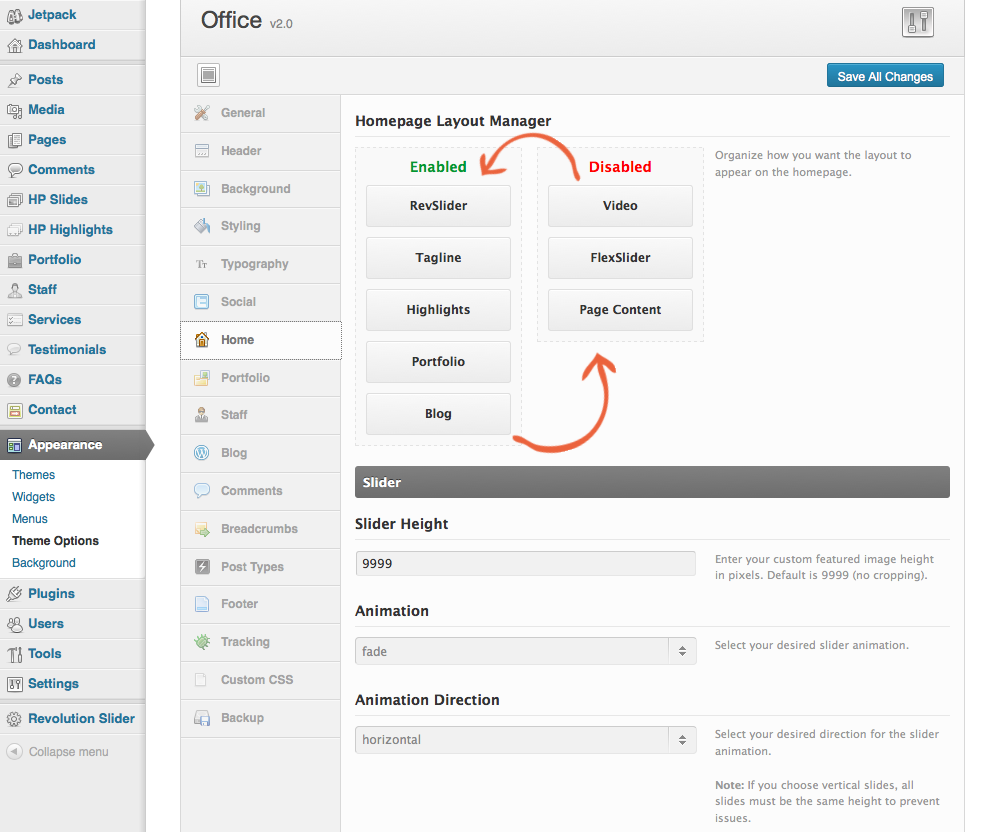The image size is (986, 832).
Task: Open the Portfolio admin menu in sidebar
Action: point(72,260)
